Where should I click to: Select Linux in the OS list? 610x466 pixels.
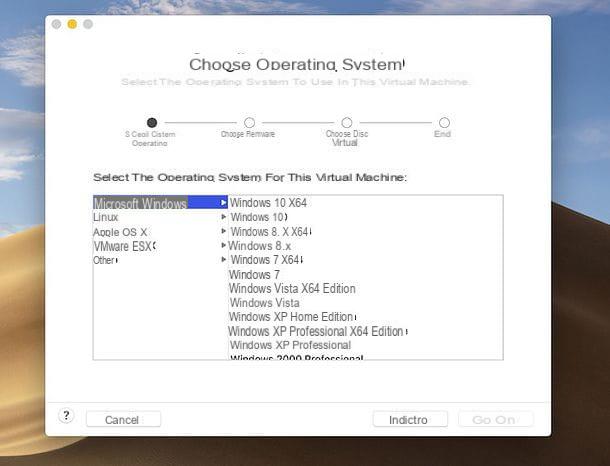tap(160, 217)
